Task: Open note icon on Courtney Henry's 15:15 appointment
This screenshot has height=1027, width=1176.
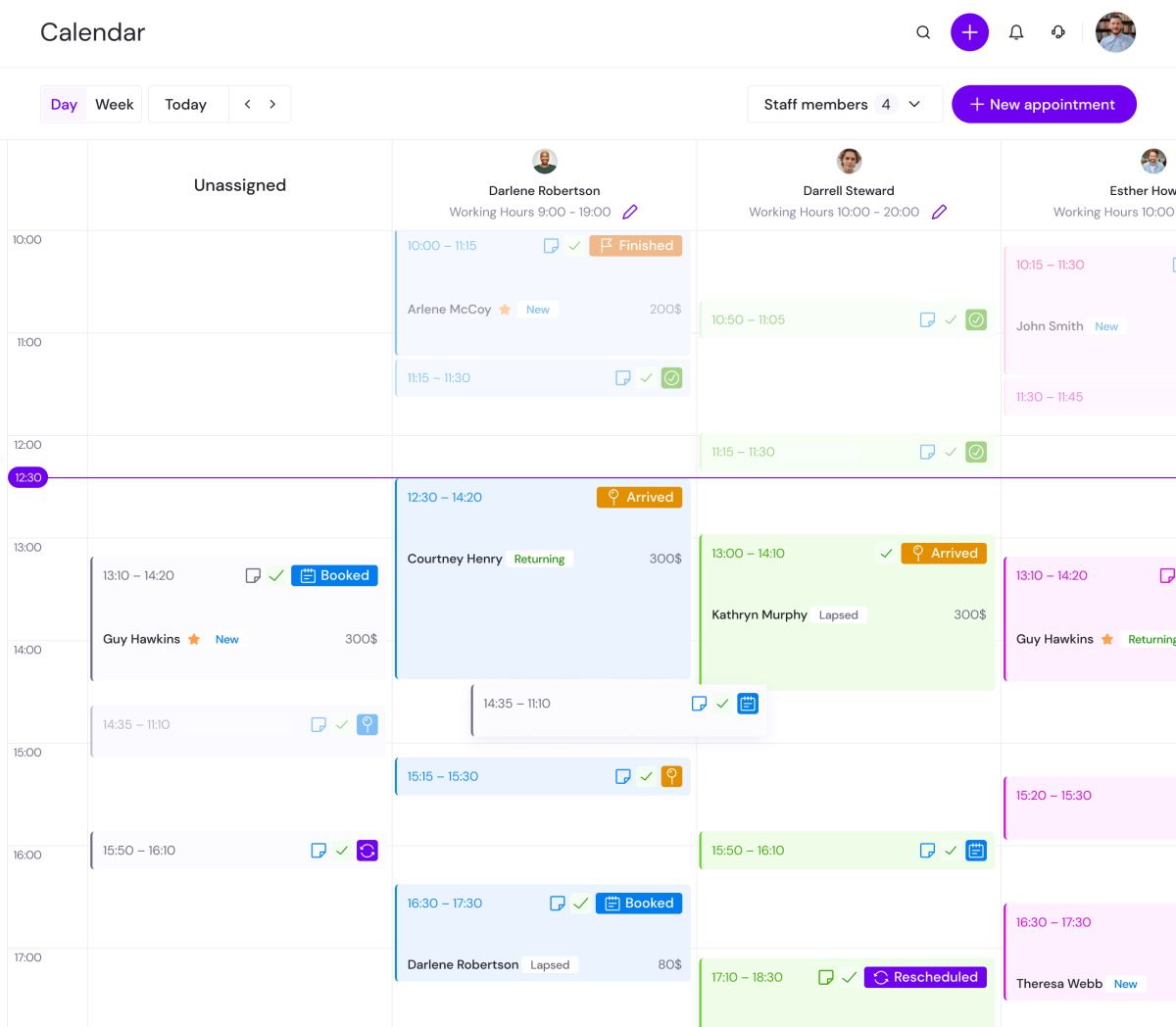Action: [x=622, y=776]
